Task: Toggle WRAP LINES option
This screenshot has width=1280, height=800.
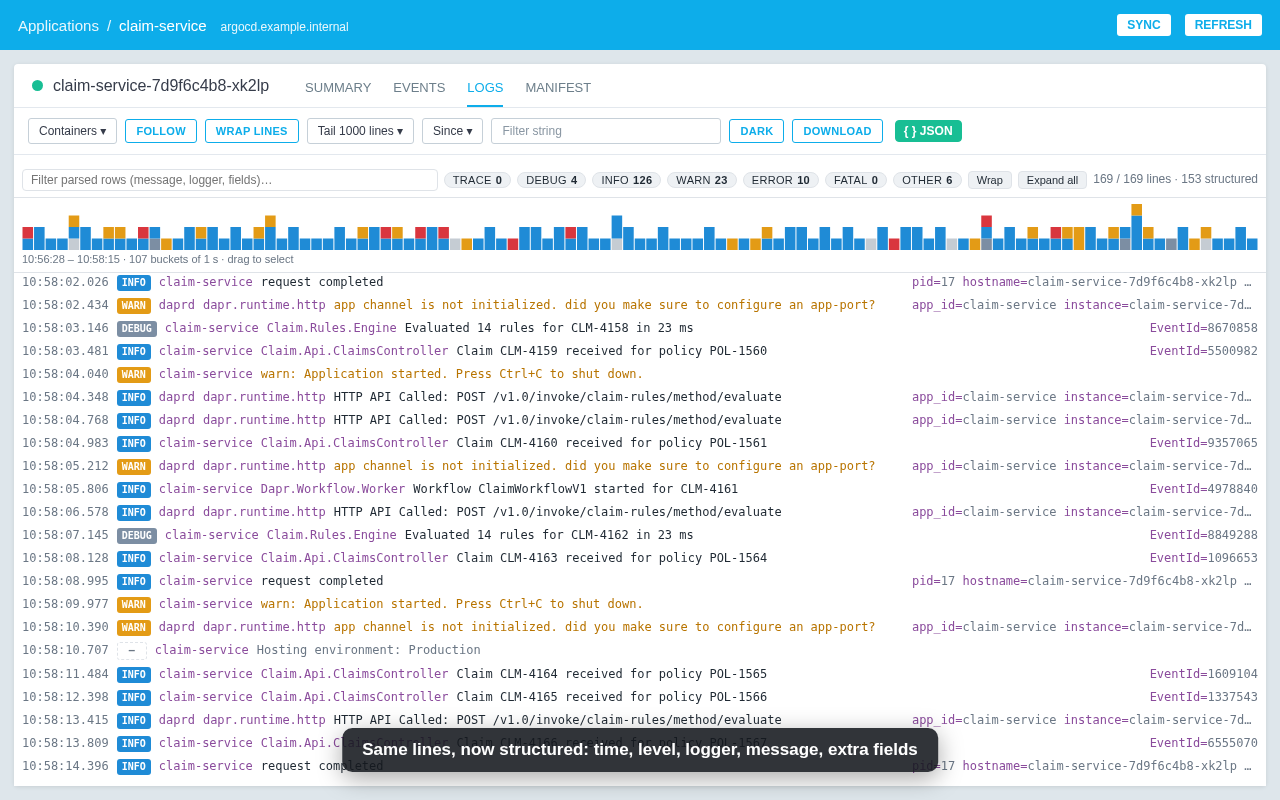Action: (x=252, y=131)
